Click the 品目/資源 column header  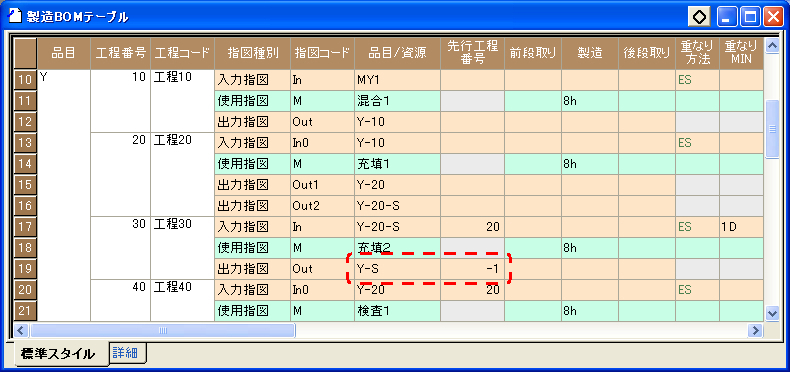(398, 53)
